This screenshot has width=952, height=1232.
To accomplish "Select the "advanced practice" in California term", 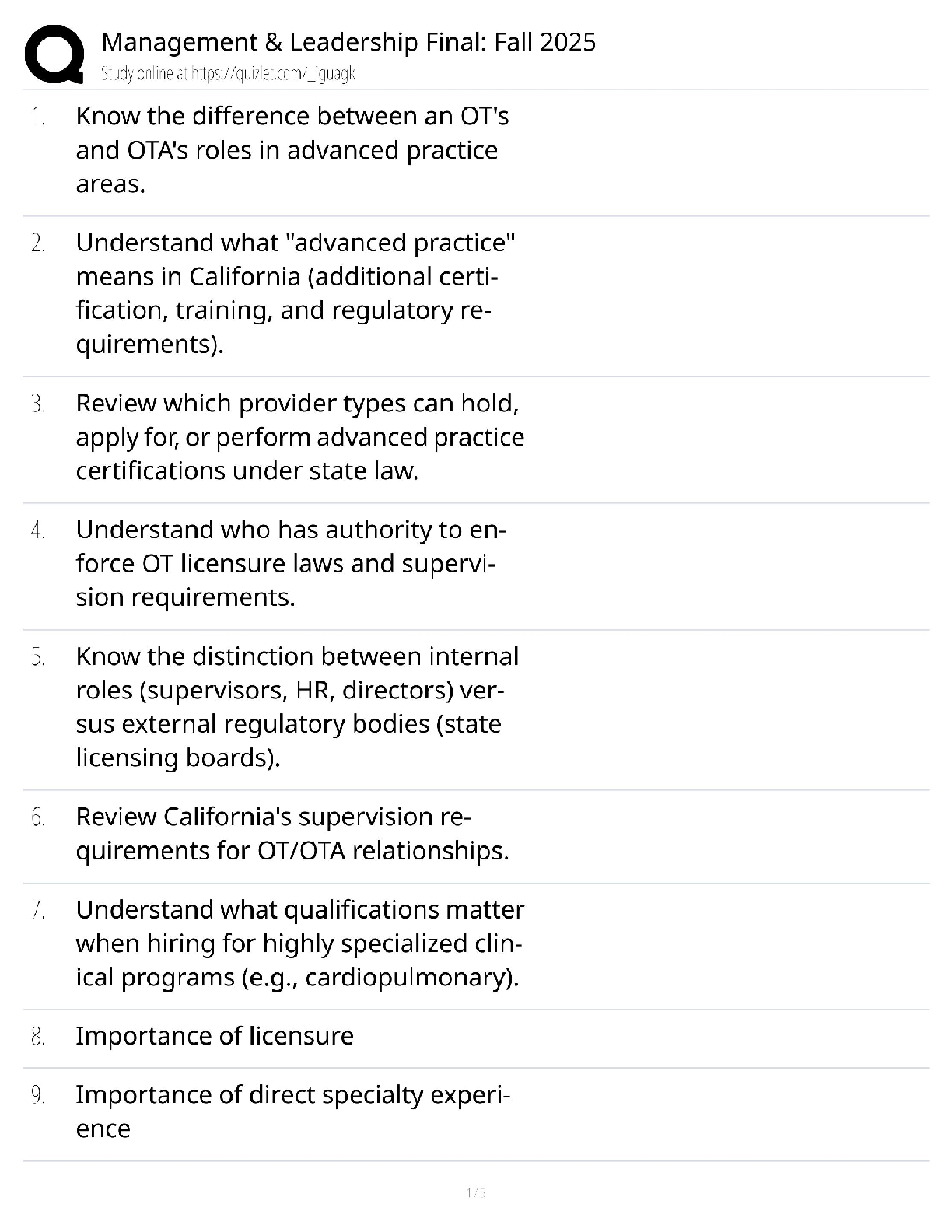I will coord(296,293).
